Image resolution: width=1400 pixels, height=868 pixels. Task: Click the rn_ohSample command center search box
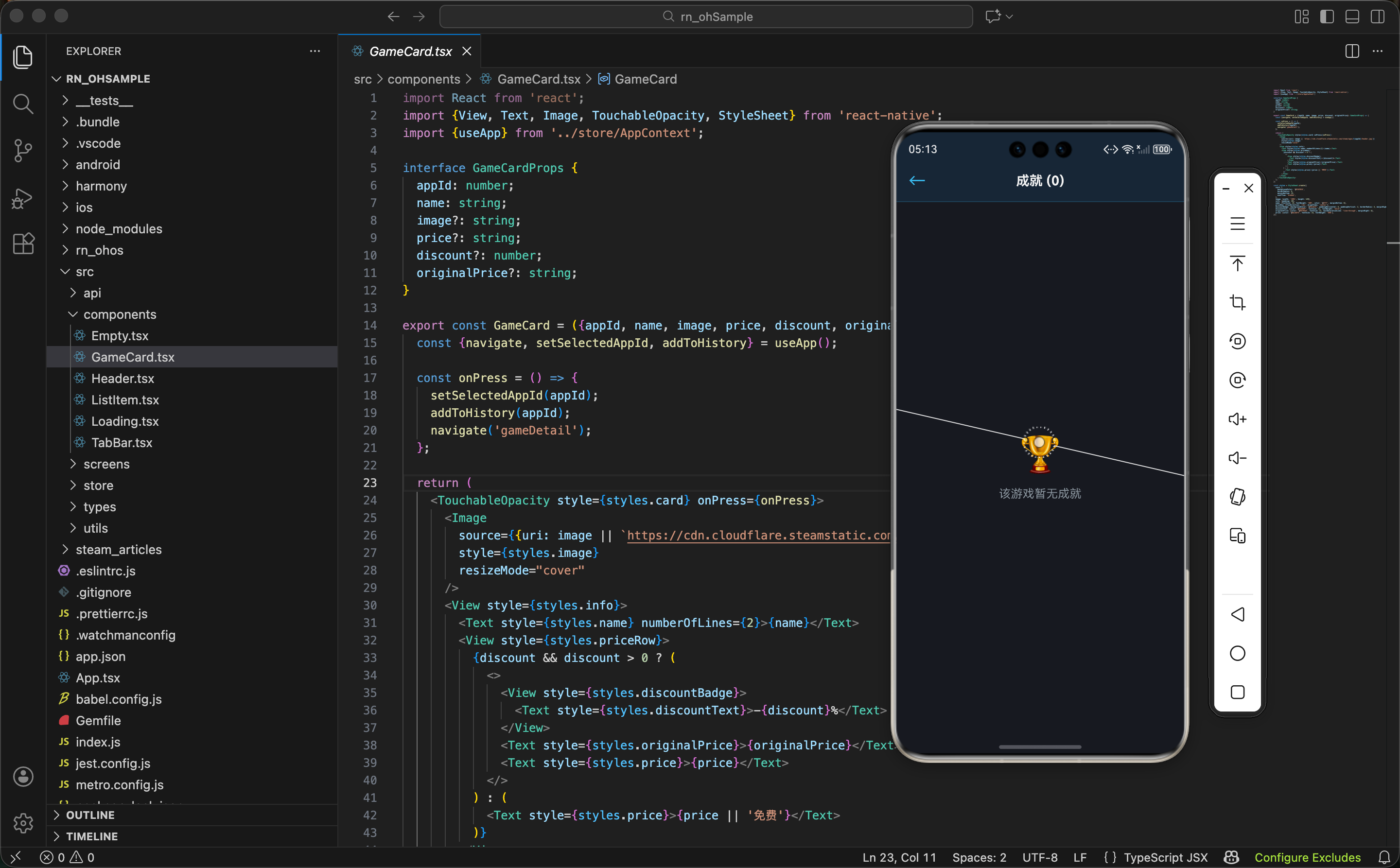(706, 17)
